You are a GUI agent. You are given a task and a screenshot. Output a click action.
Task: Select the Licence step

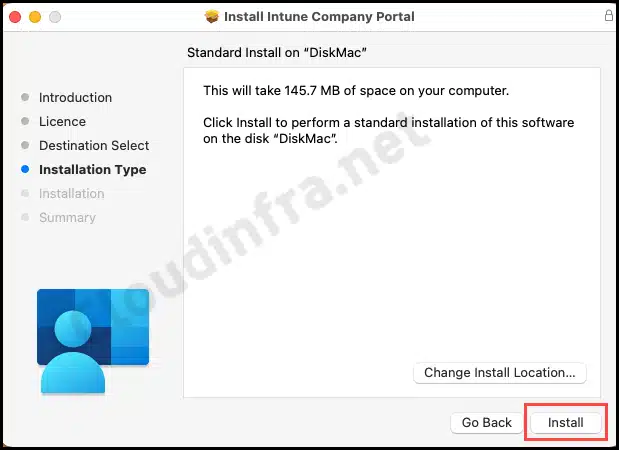tap(62, 122)
